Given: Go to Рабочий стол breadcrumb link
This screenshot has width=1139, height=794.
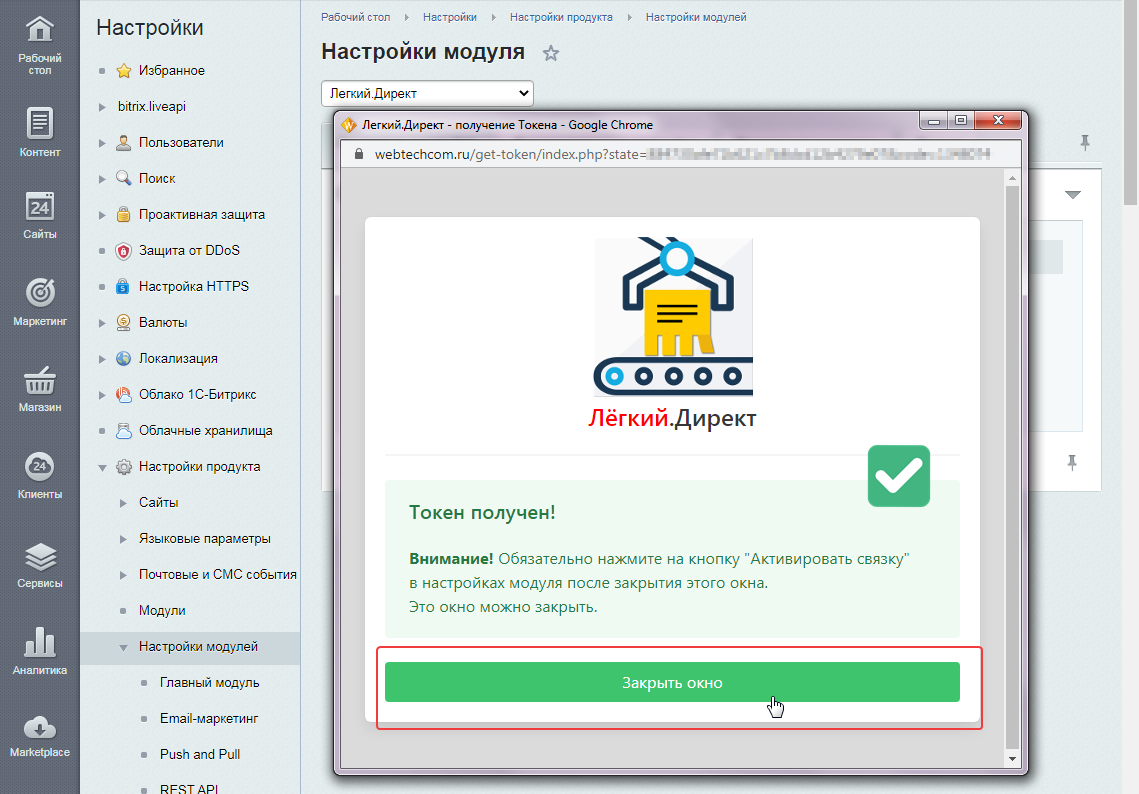Looking at the screenshot, I should click(x=355, y=17).
